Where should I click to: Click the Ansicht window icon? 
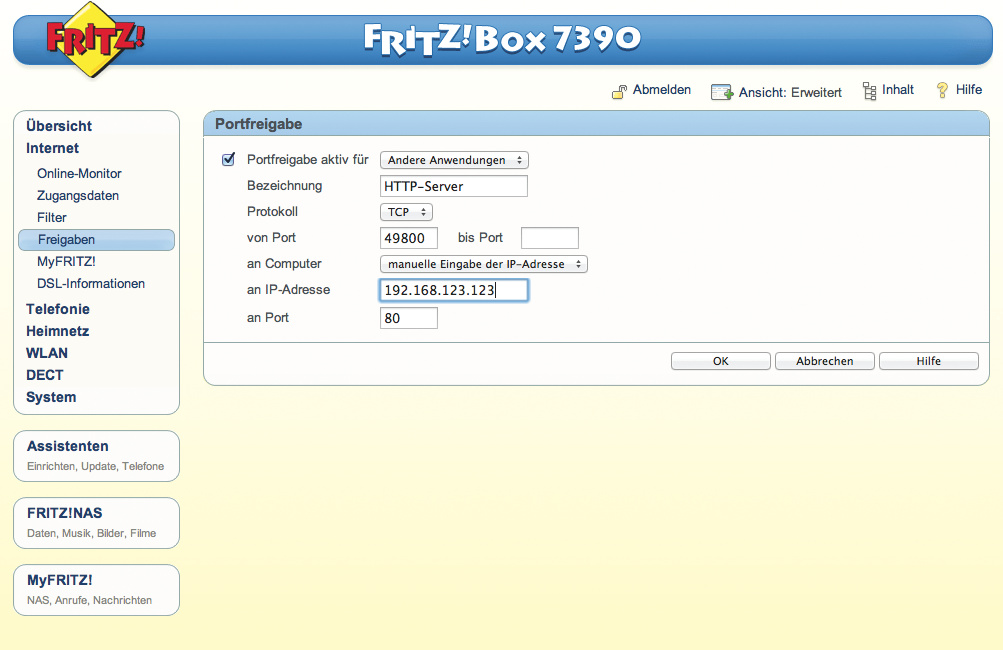pyautogui.click(x=722, y=92)
